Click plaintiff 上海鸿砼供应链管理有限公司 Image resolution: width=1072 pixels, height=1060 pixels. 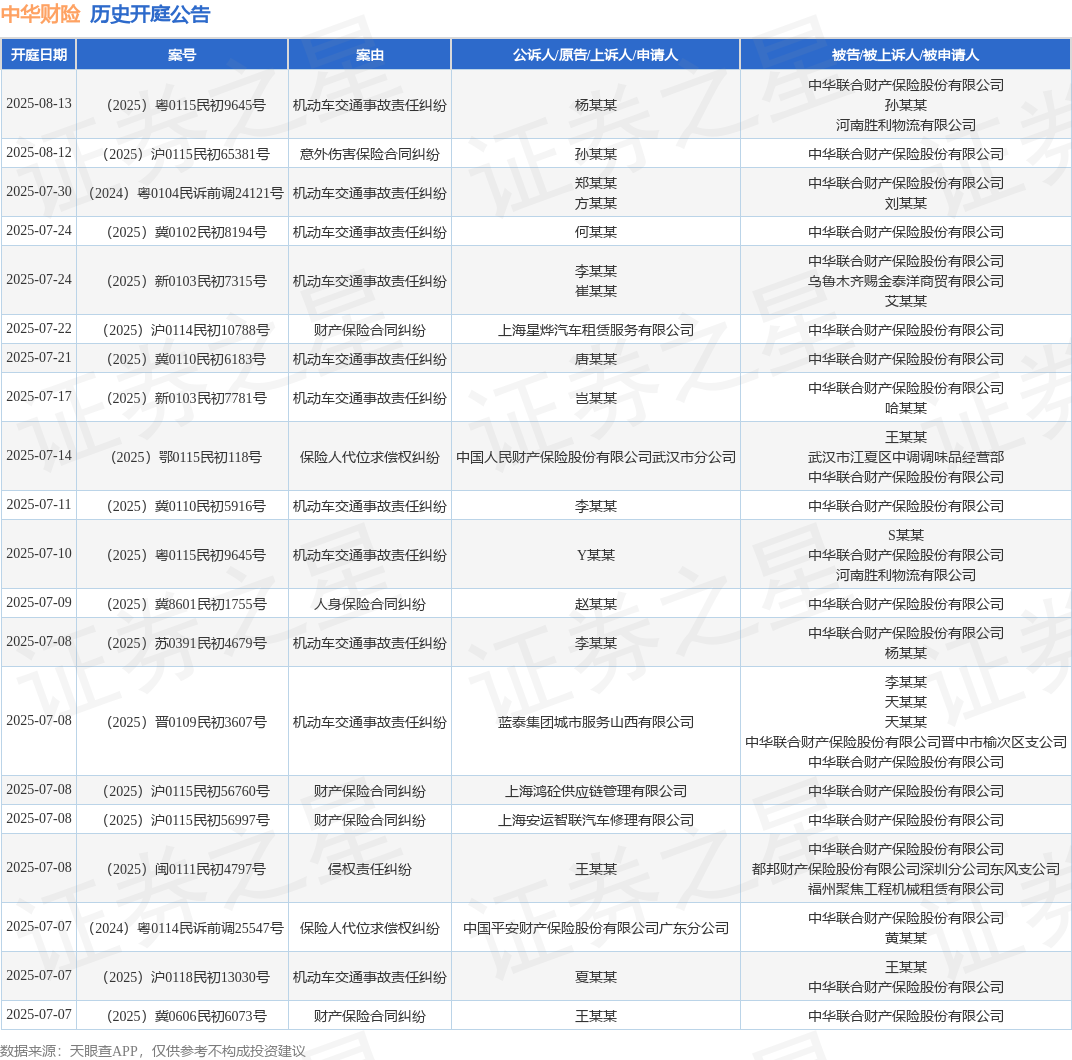[595, 791]
